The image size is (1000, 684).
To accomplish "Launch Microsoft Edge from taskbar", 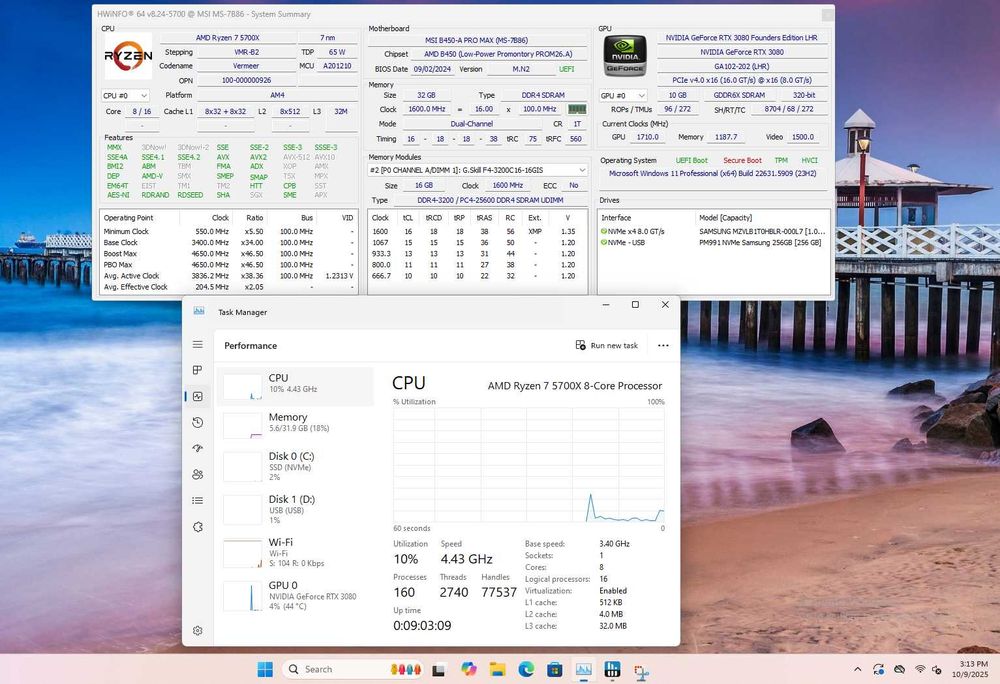I will tap(526, 669).
